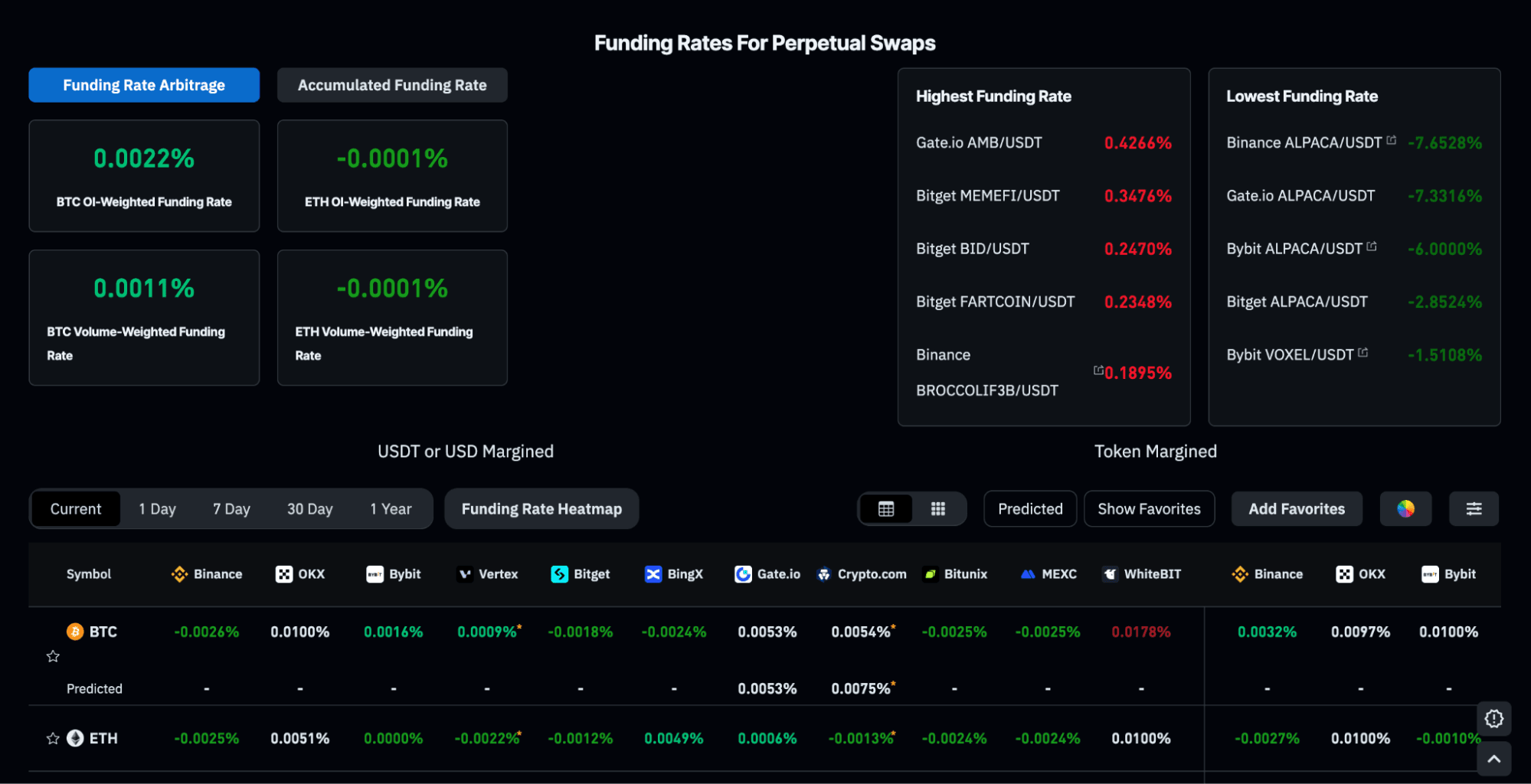The image size is (1531, 784).
Task: Open Bitget MEMEFI/USDT funding entry
Action: (x=1044, y=196)
